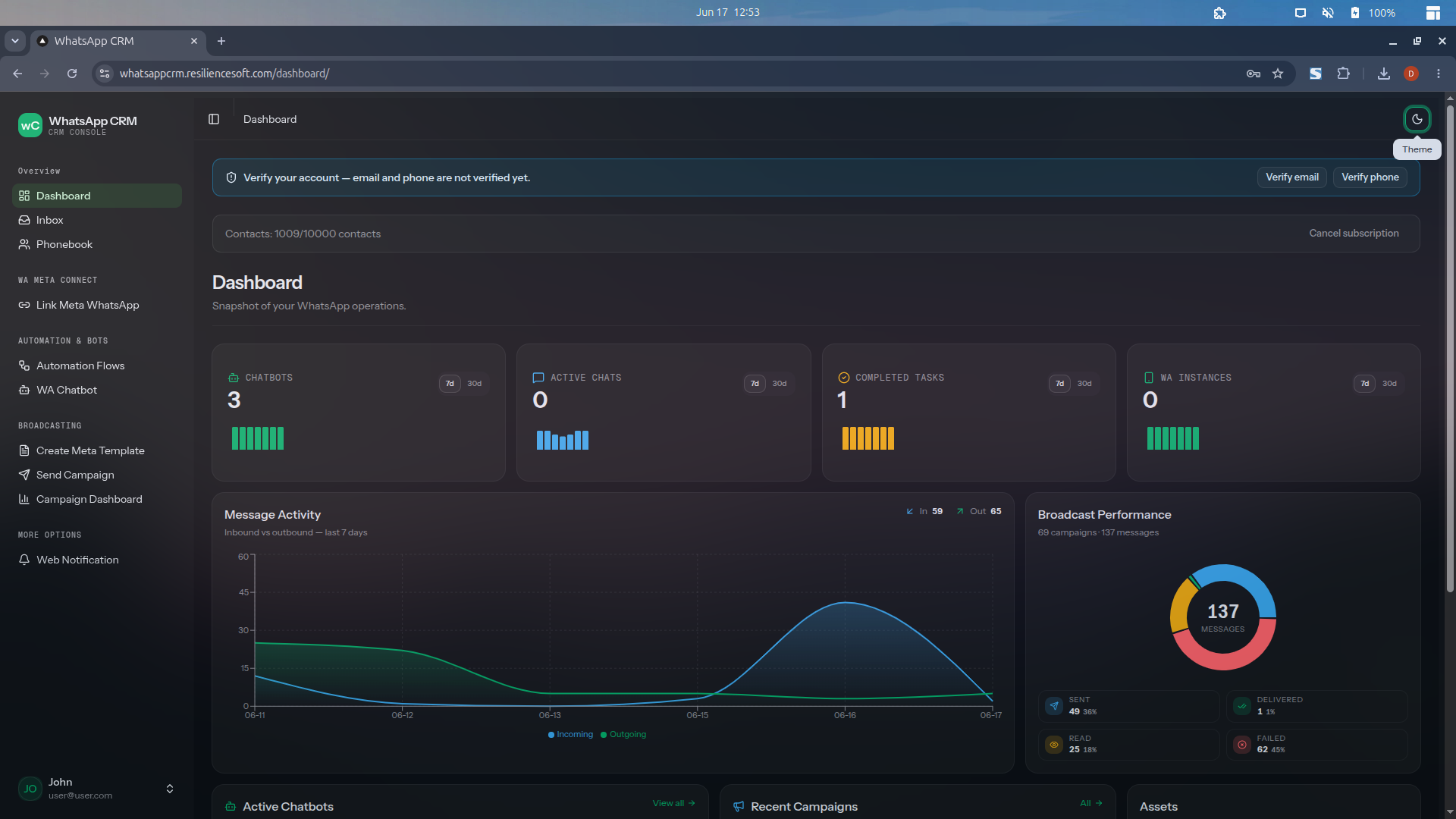Image resolution: width=1456 pixels, height=819 pixels.
Task: Open browser downloads icon
Action: (x=1384, y=74)
